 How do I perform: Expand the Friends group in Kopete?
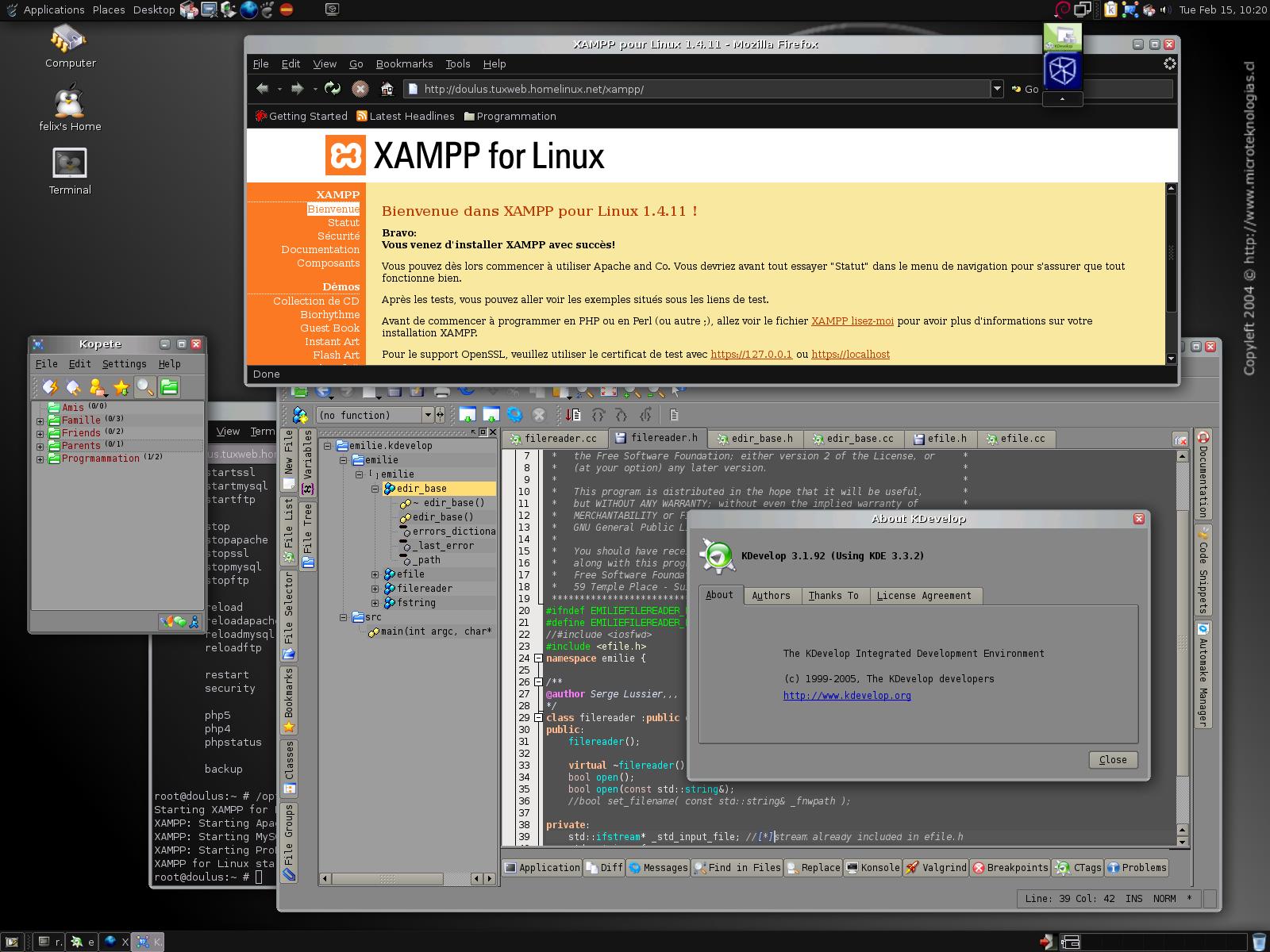(x=40, y=433)
